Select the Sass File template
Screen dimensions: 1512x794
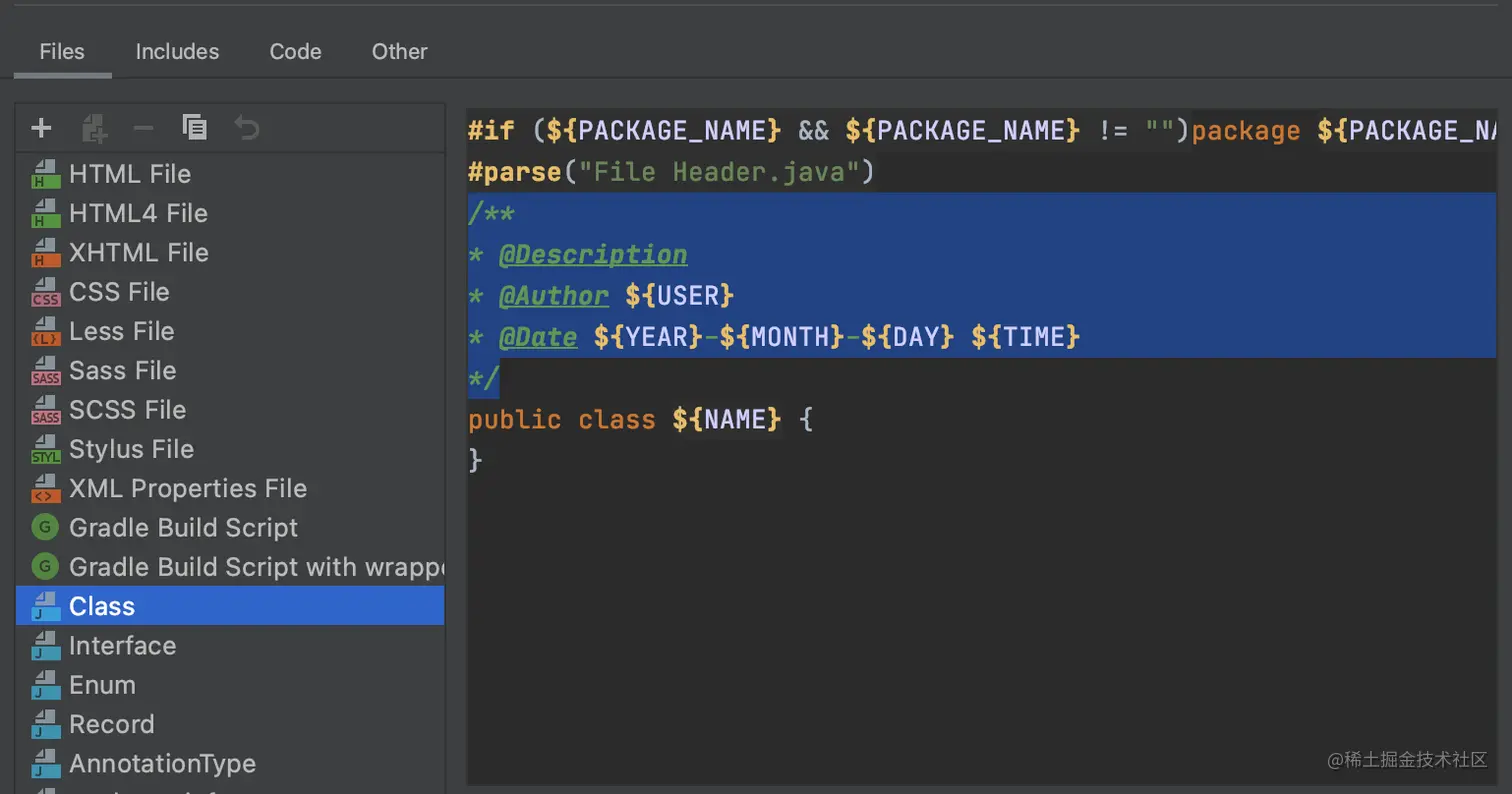(x=230, y=370)
